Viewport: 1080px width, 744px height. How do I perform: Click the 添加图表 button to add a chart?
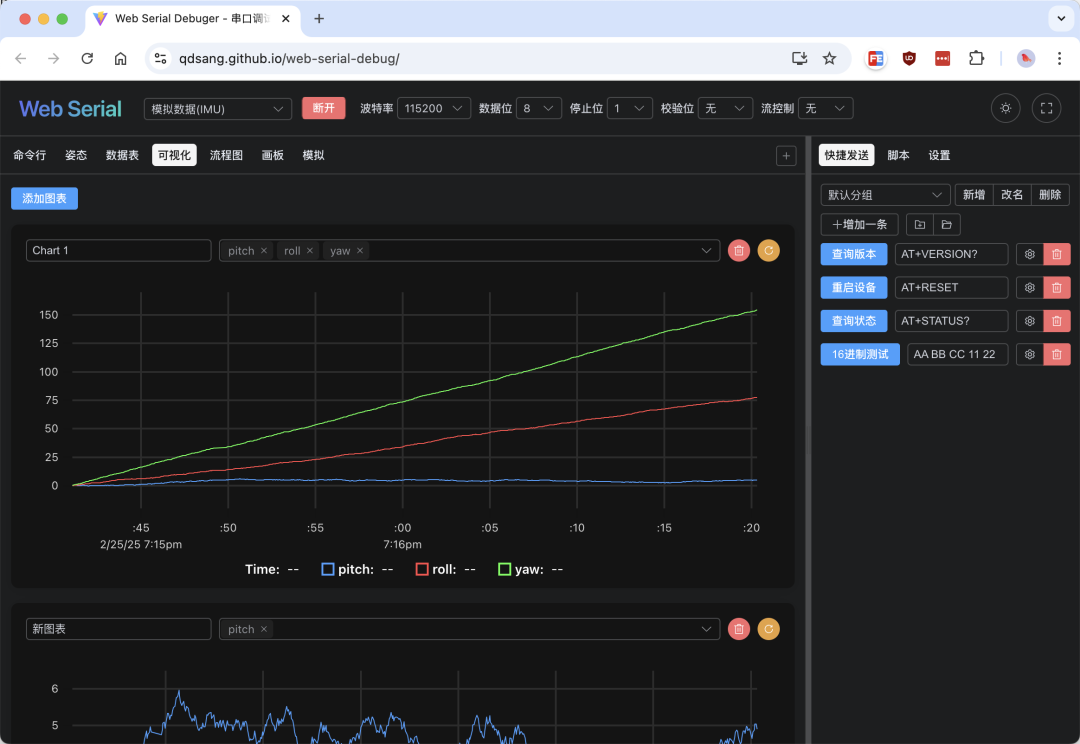point(44,198)
